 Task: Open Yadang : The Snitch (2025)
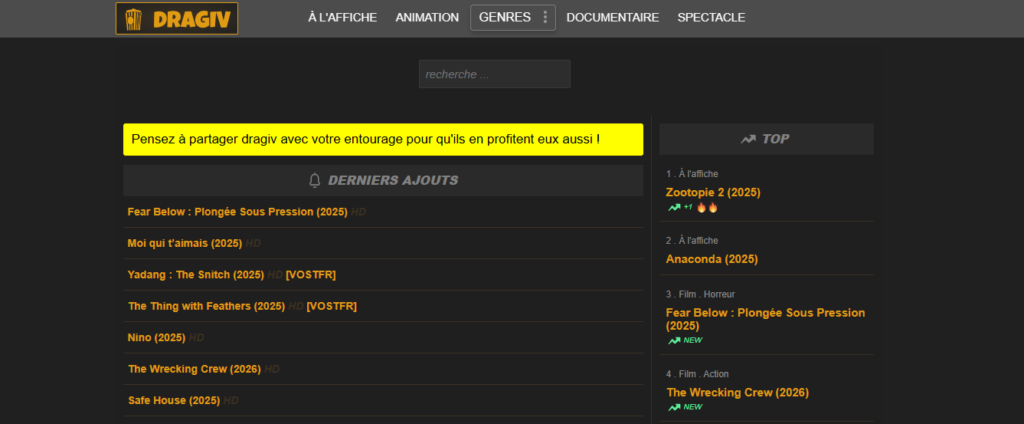[196, 274]
